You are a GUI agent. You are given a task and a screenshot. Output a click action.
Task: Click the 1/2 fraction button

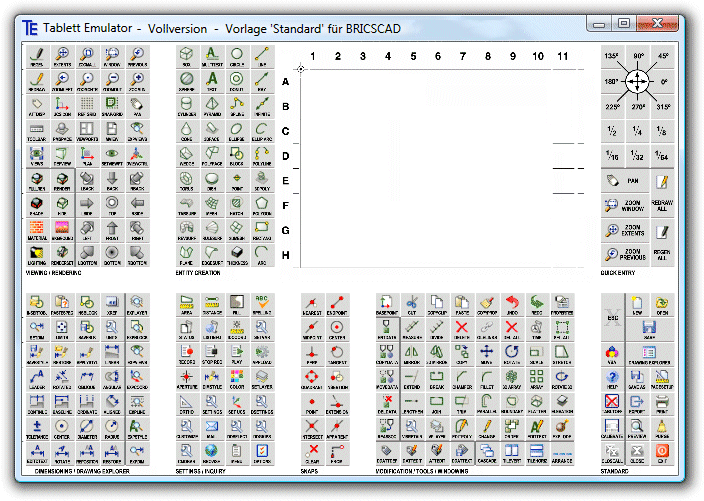(612, 131)
